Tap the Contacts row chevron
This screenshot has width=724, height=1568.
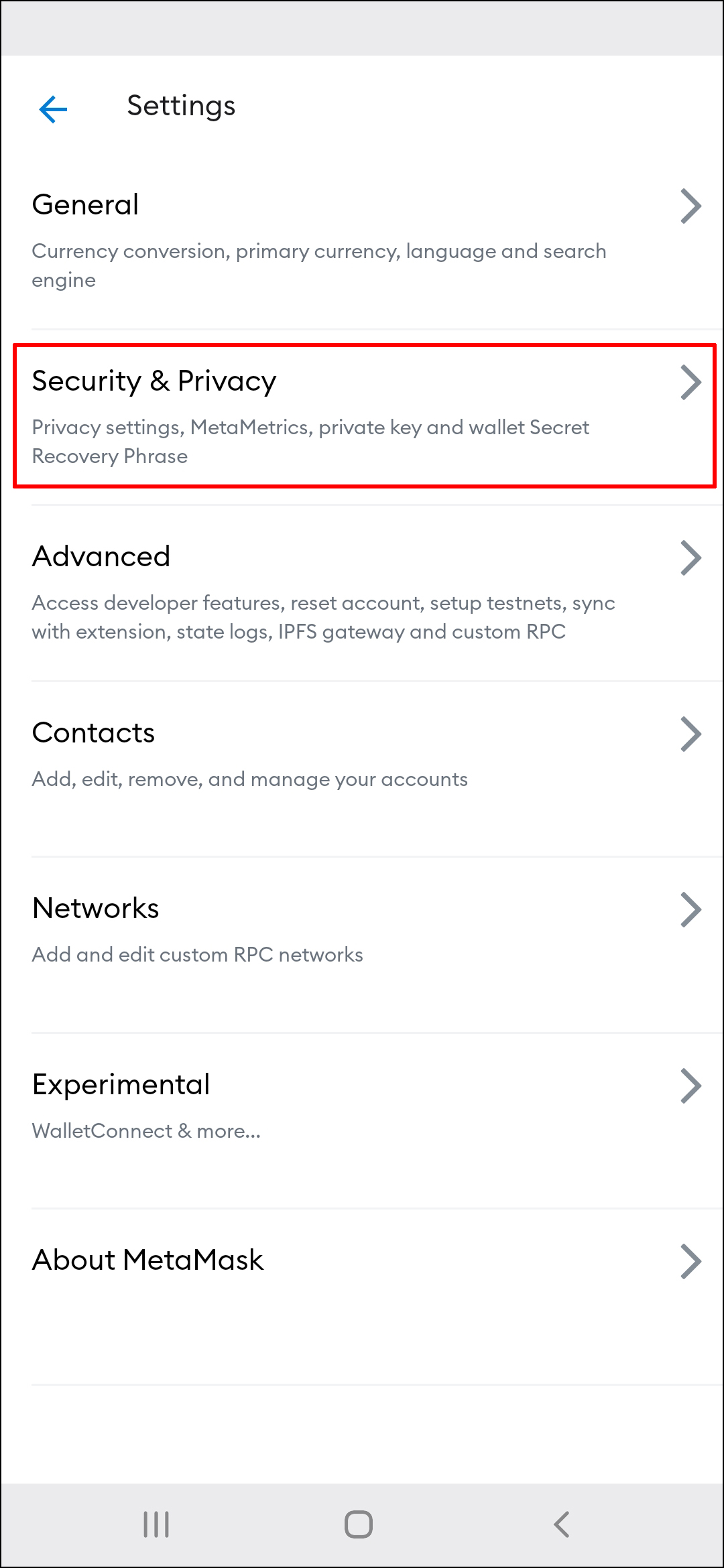[690, 734]
